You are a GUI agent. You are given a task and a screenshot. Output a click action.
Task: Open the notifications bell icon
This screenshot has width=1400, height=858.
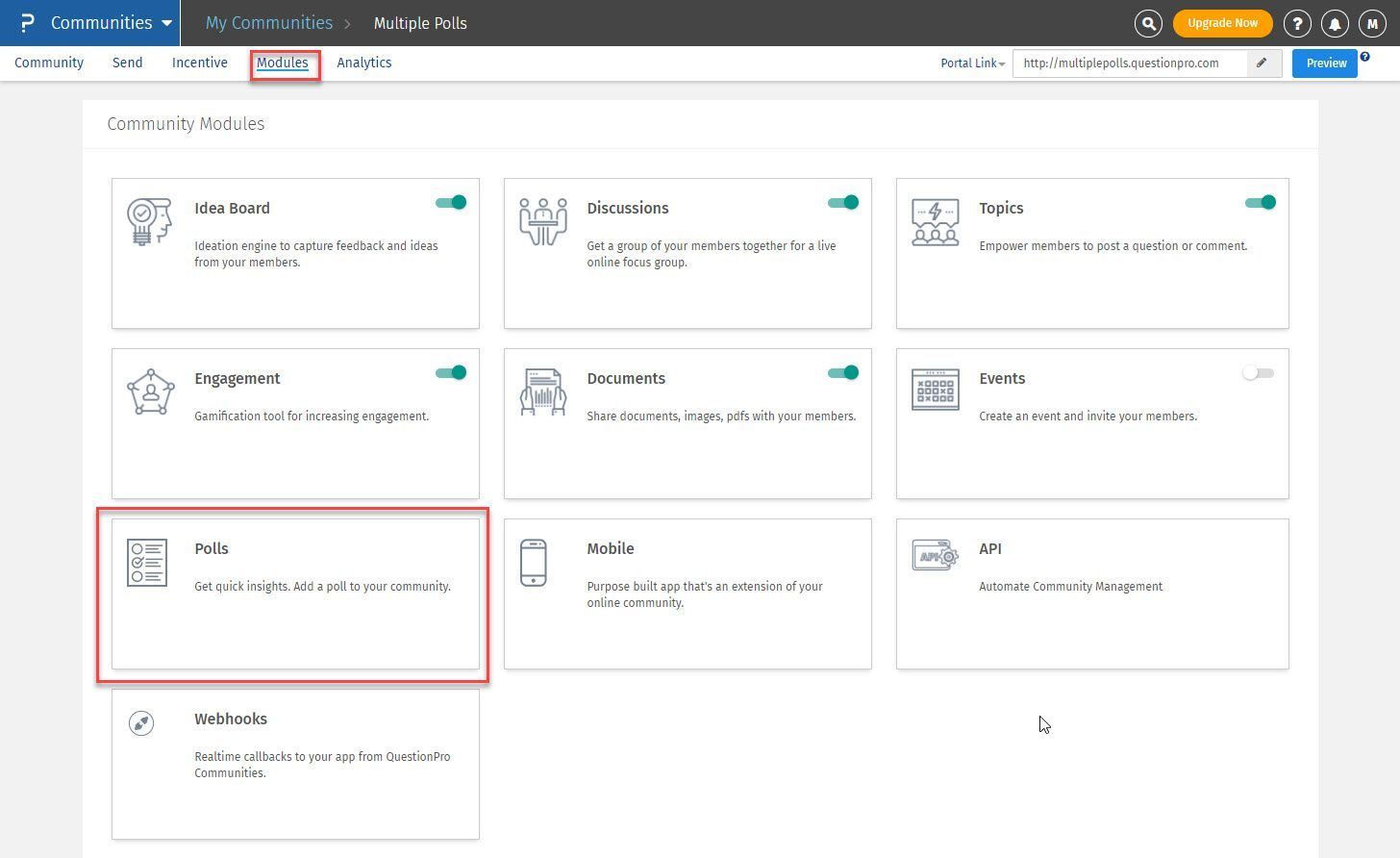(x=1335, y=23)
